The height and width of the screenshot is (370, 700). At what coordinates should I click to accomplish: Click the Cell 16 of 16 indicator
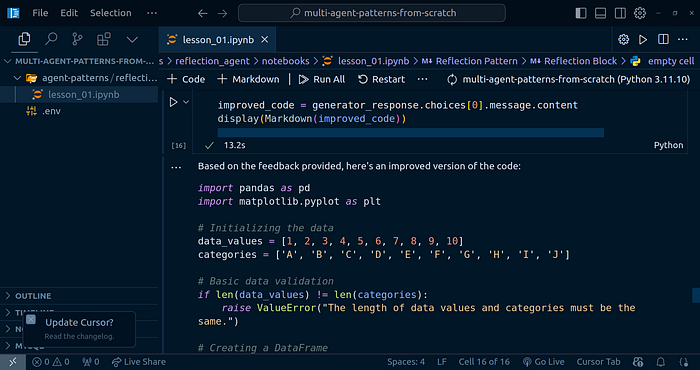pos(484,362)
